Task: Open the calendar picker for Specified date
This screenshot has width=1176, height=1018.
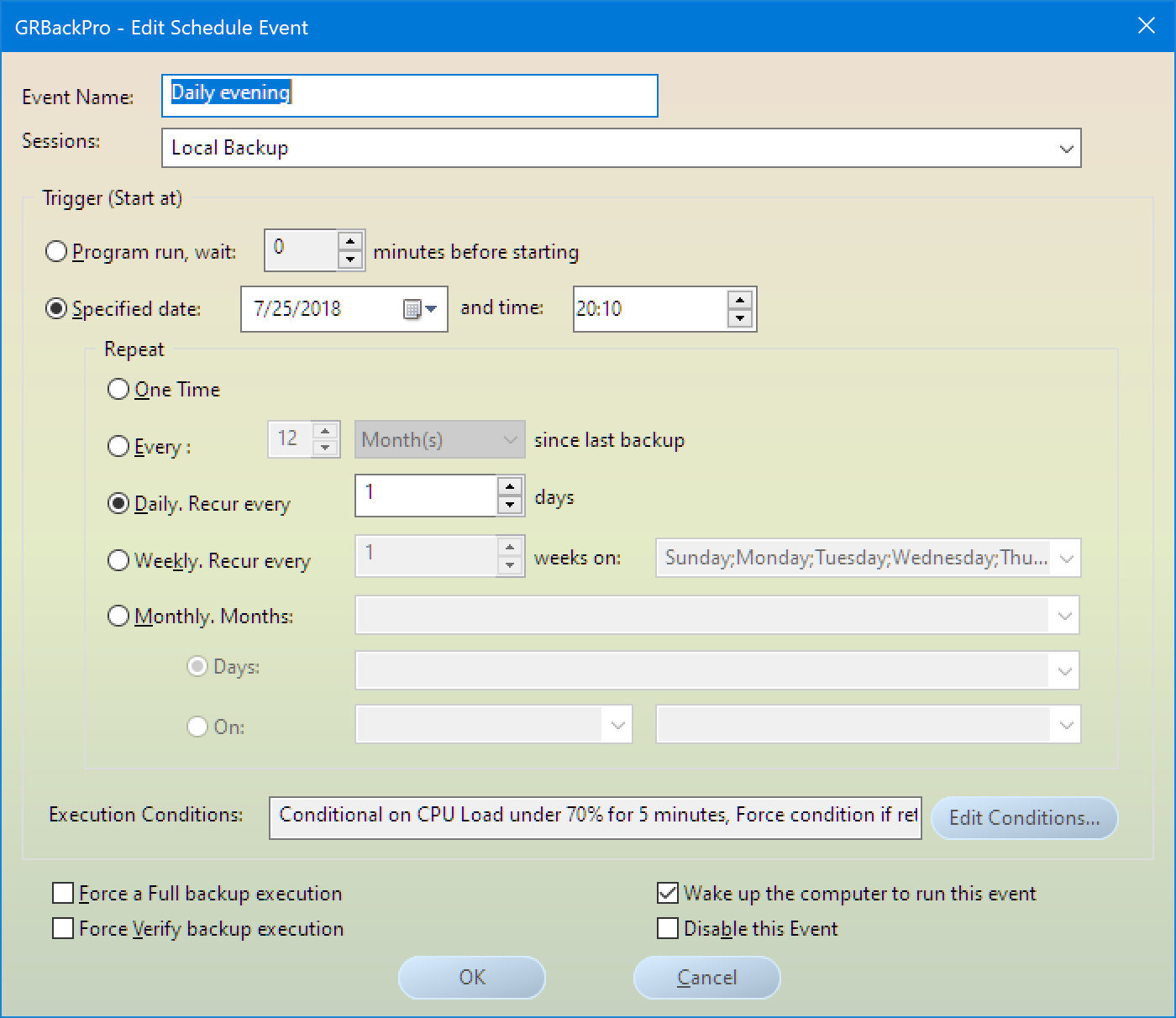Action: 420,309
